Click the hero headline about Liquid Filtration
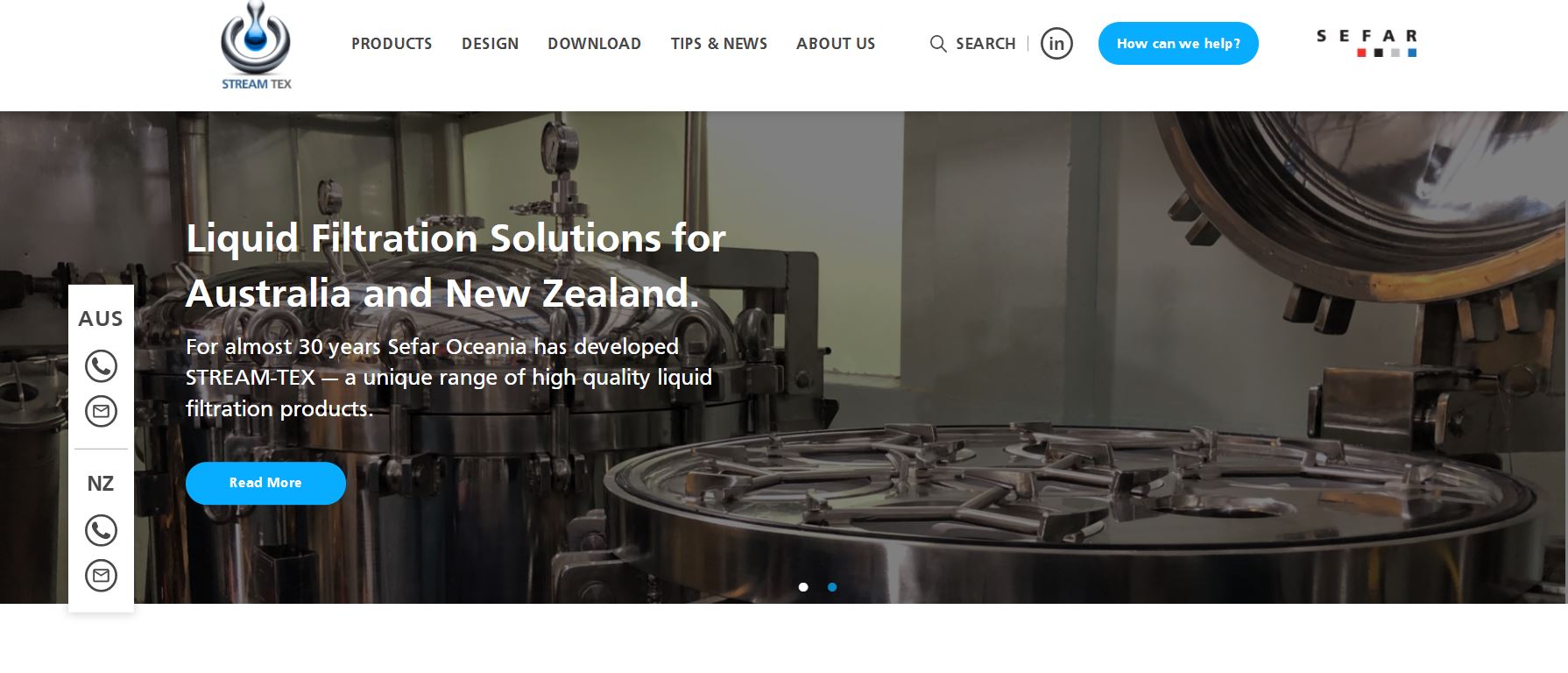Screen dimensions: 1568x673 point(456,266)
